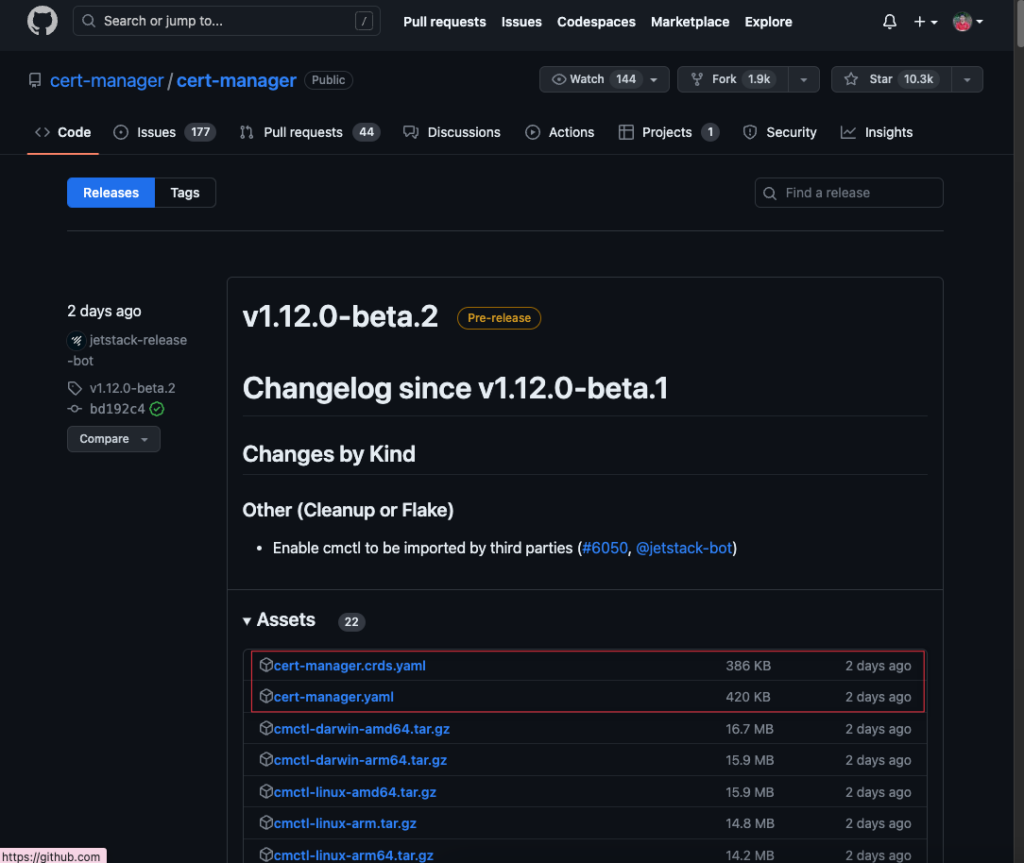Open cert-manager organization link
This screenshot has height=863, width=1024.
pyautogui.click(x=106, y=80)
